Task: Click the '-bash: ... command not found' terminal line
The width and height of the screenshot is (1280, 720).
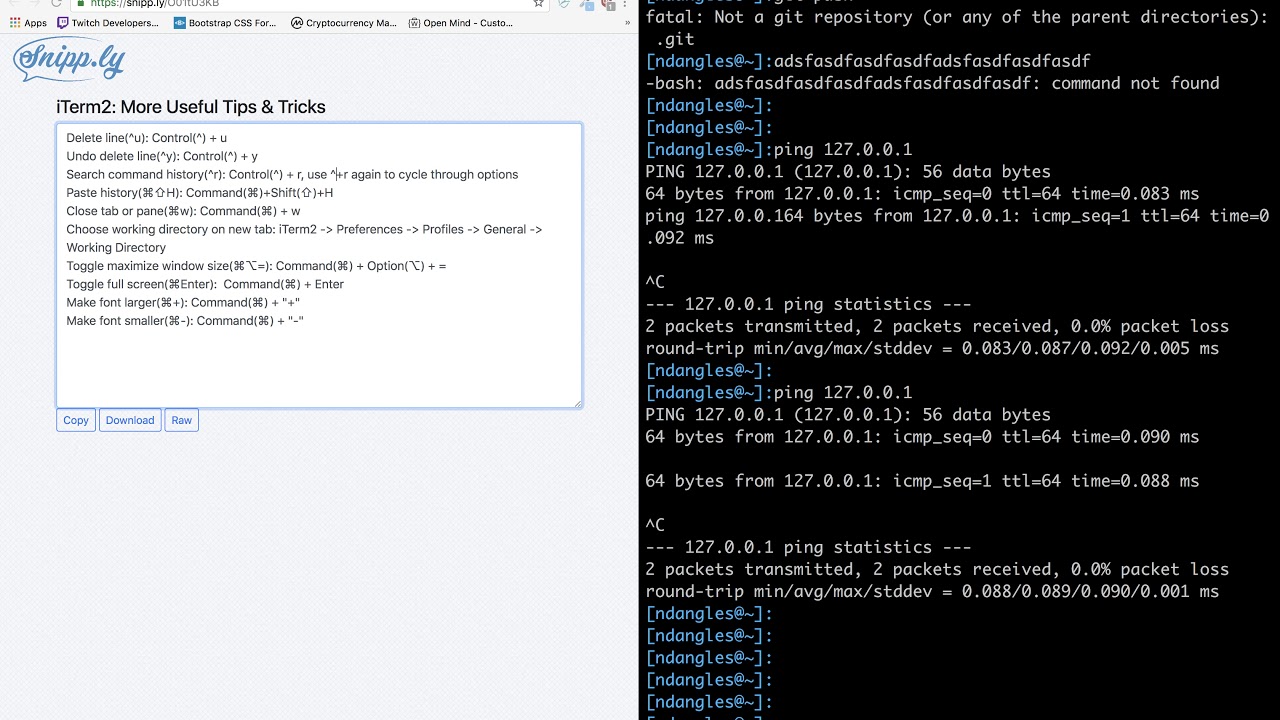Action: pos(932,83)
